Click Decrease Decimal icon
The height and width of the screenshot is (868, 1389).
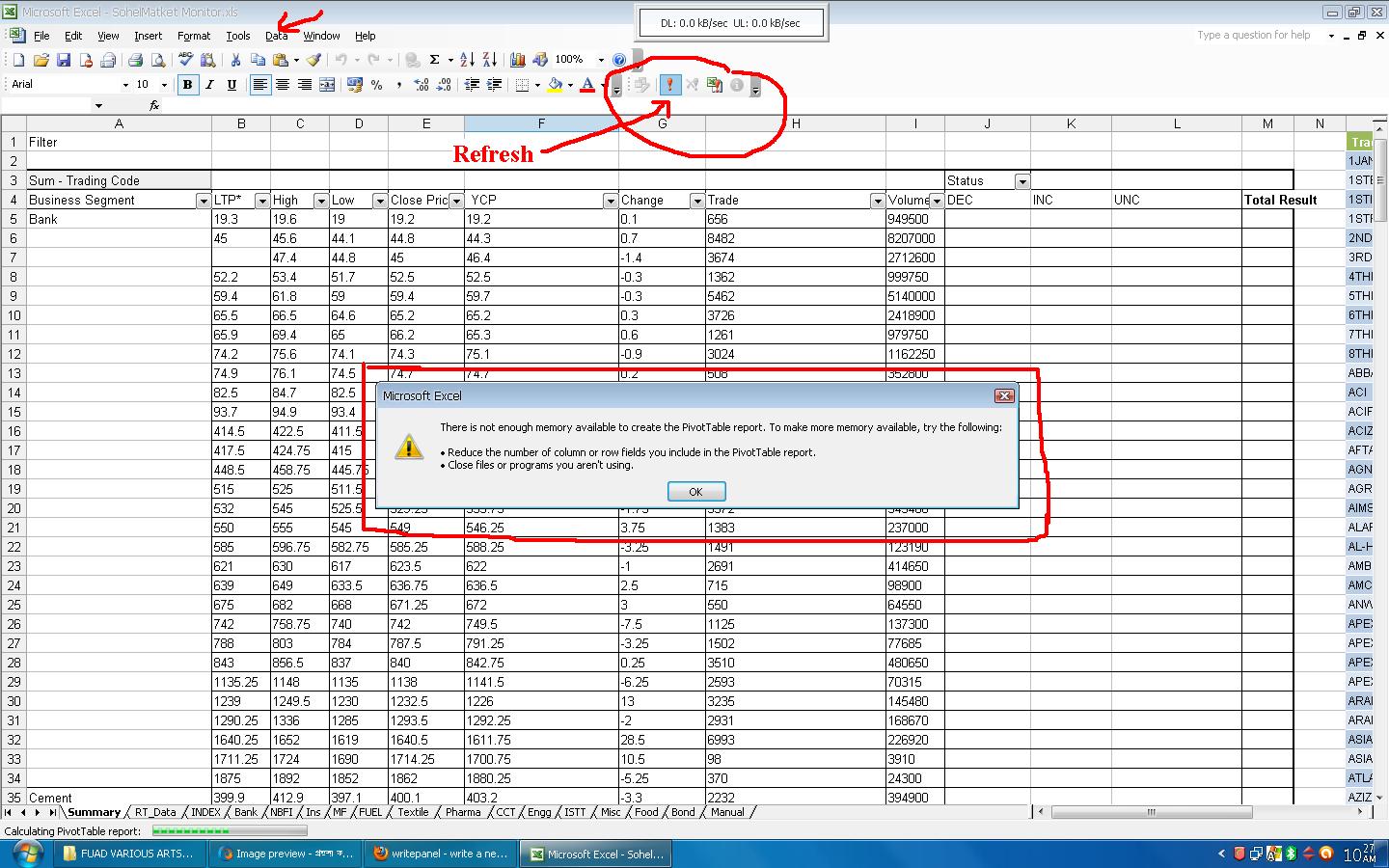click(444, 85)
